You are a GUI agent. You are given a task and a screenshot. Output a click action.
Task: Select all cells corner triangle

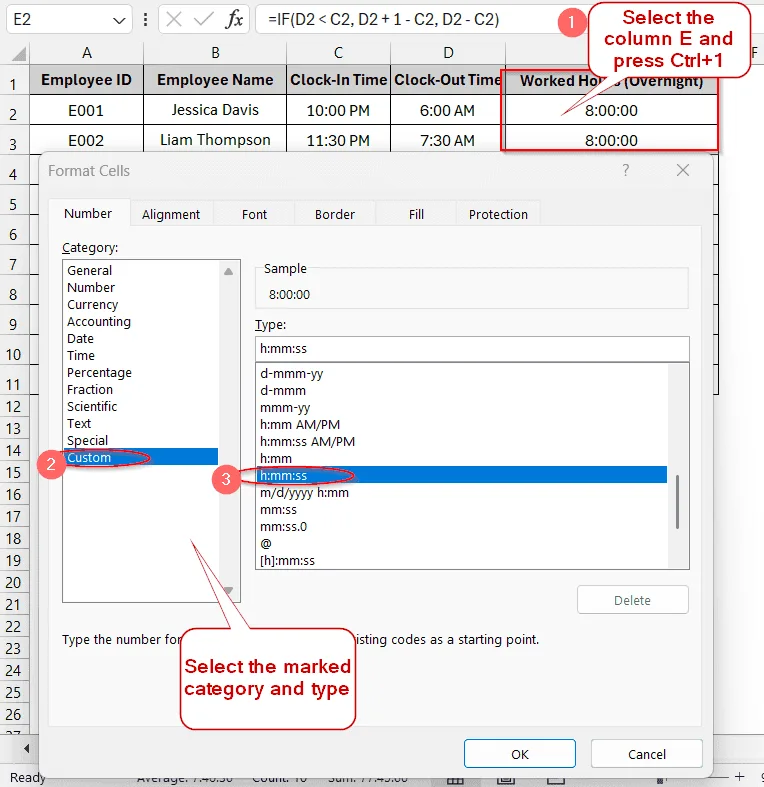[19, 53]
